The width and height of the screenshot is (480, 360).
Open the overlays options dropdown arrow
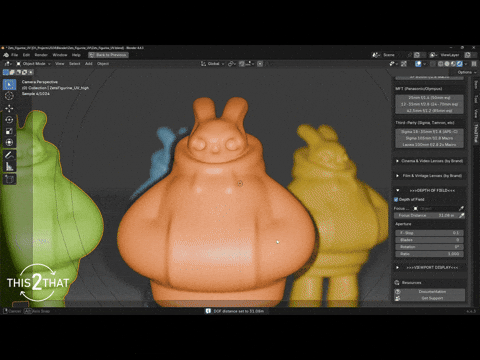pos(424,64)
